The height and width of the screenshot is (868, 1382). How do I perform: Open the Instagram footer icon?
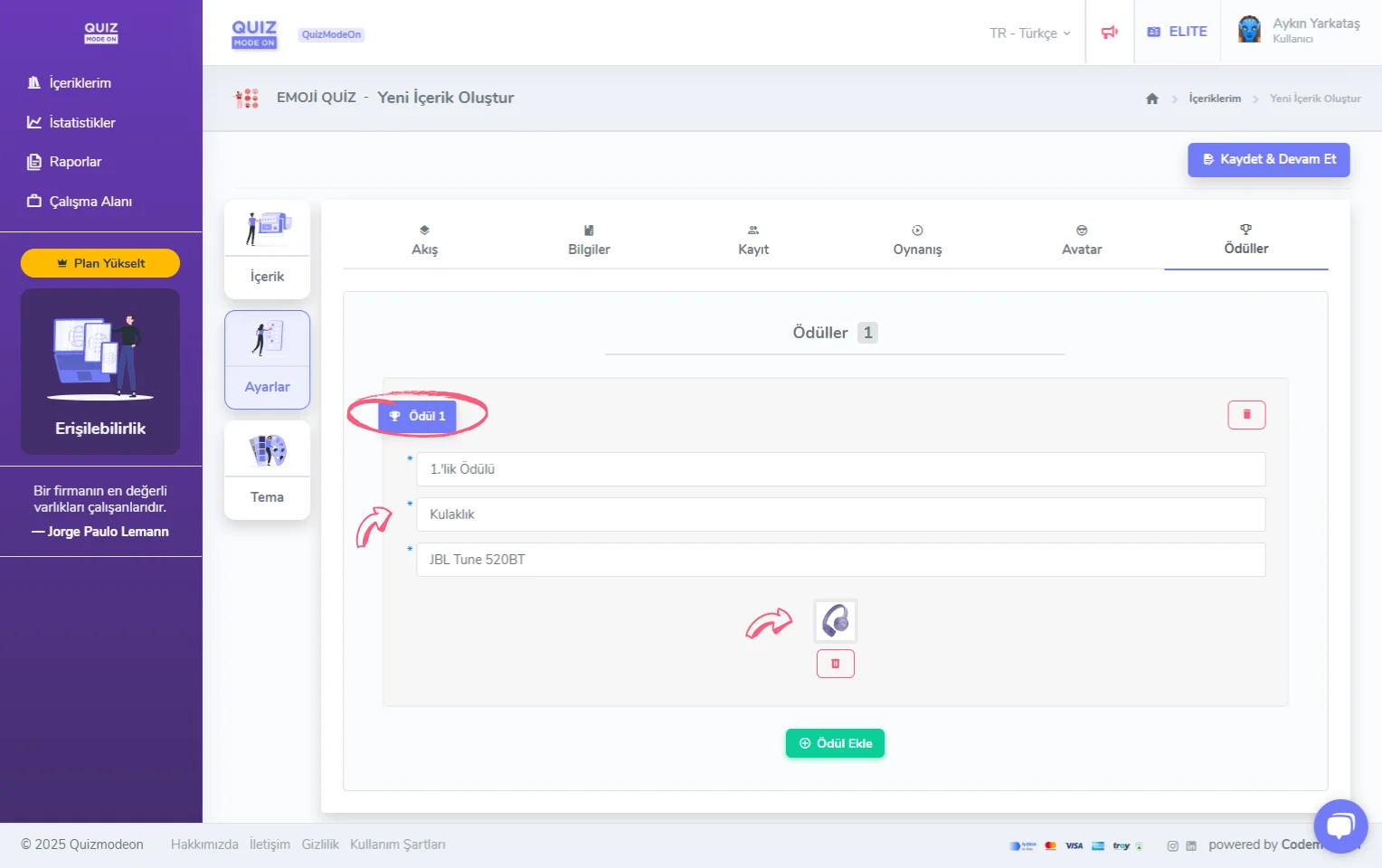pos(1172,846)
